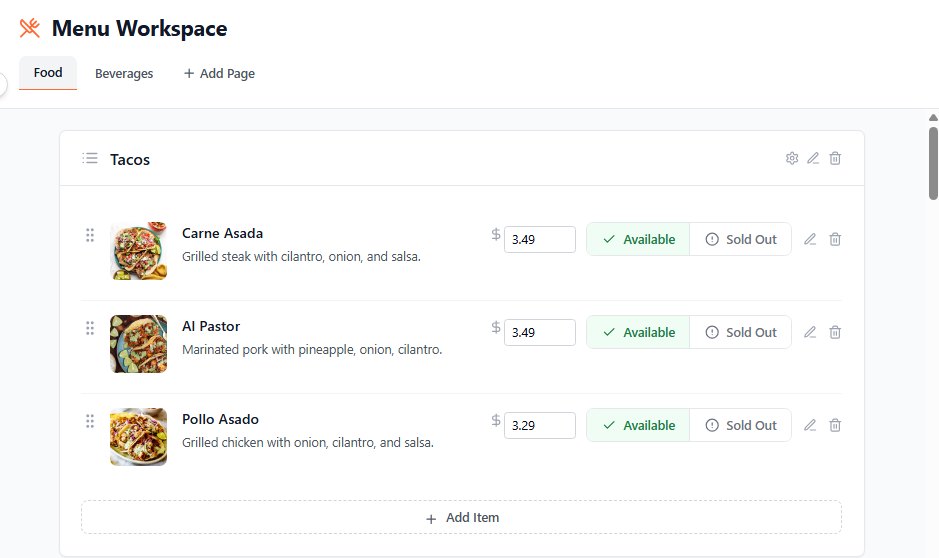Click the Pollo Asado item name

click(x=220, y=419)
